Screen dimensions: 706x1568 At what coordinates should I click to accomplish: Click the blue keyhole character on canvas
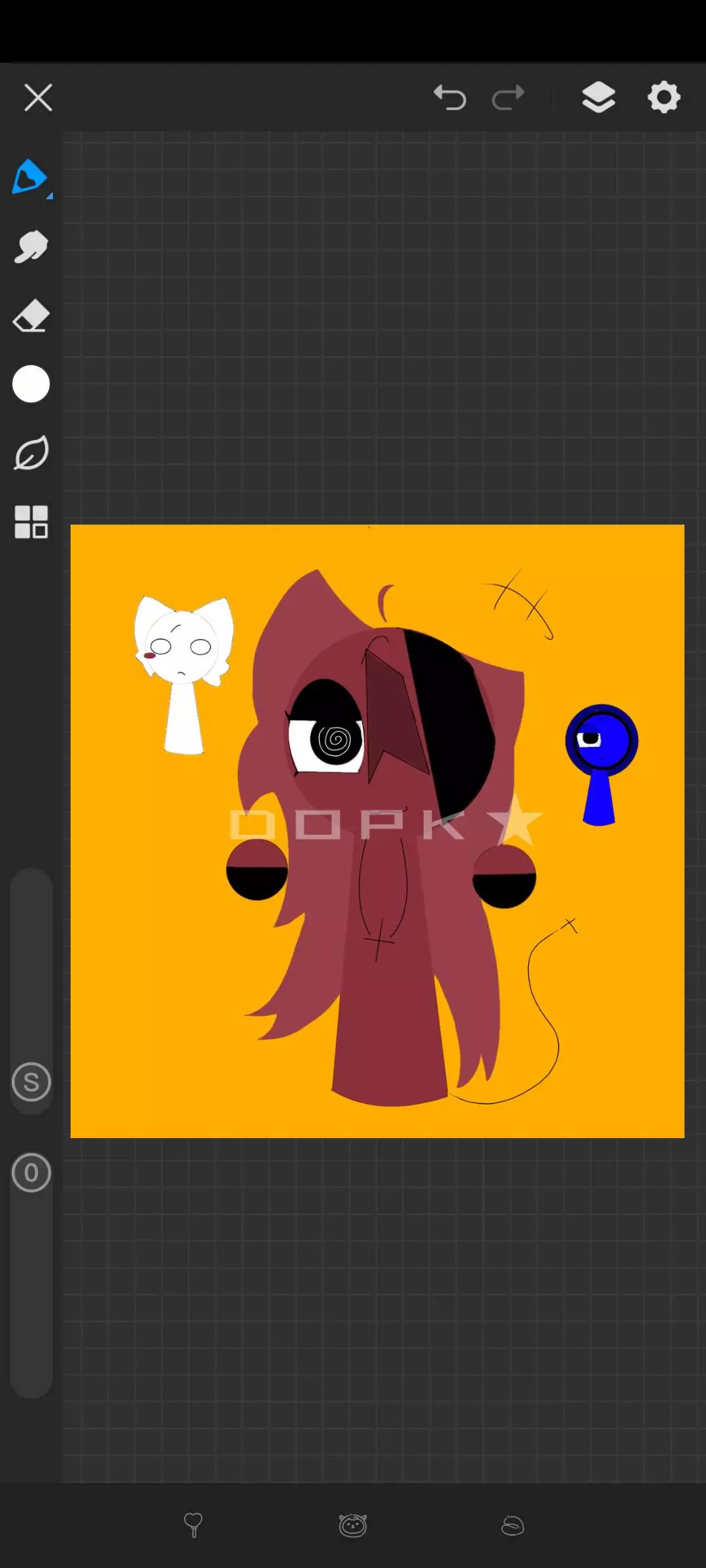601,758
